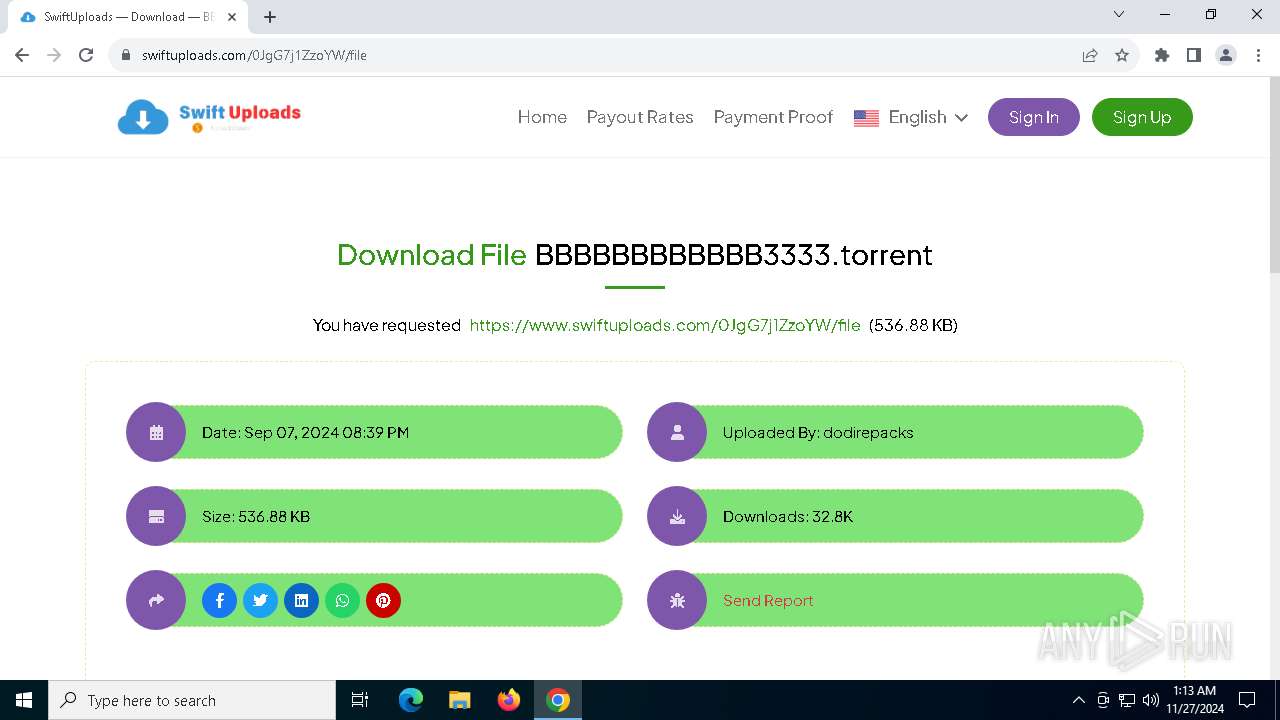This screenshot has width=1280, height=720.
Task: Show hidden system tray icons
Action: [1078, 700]
